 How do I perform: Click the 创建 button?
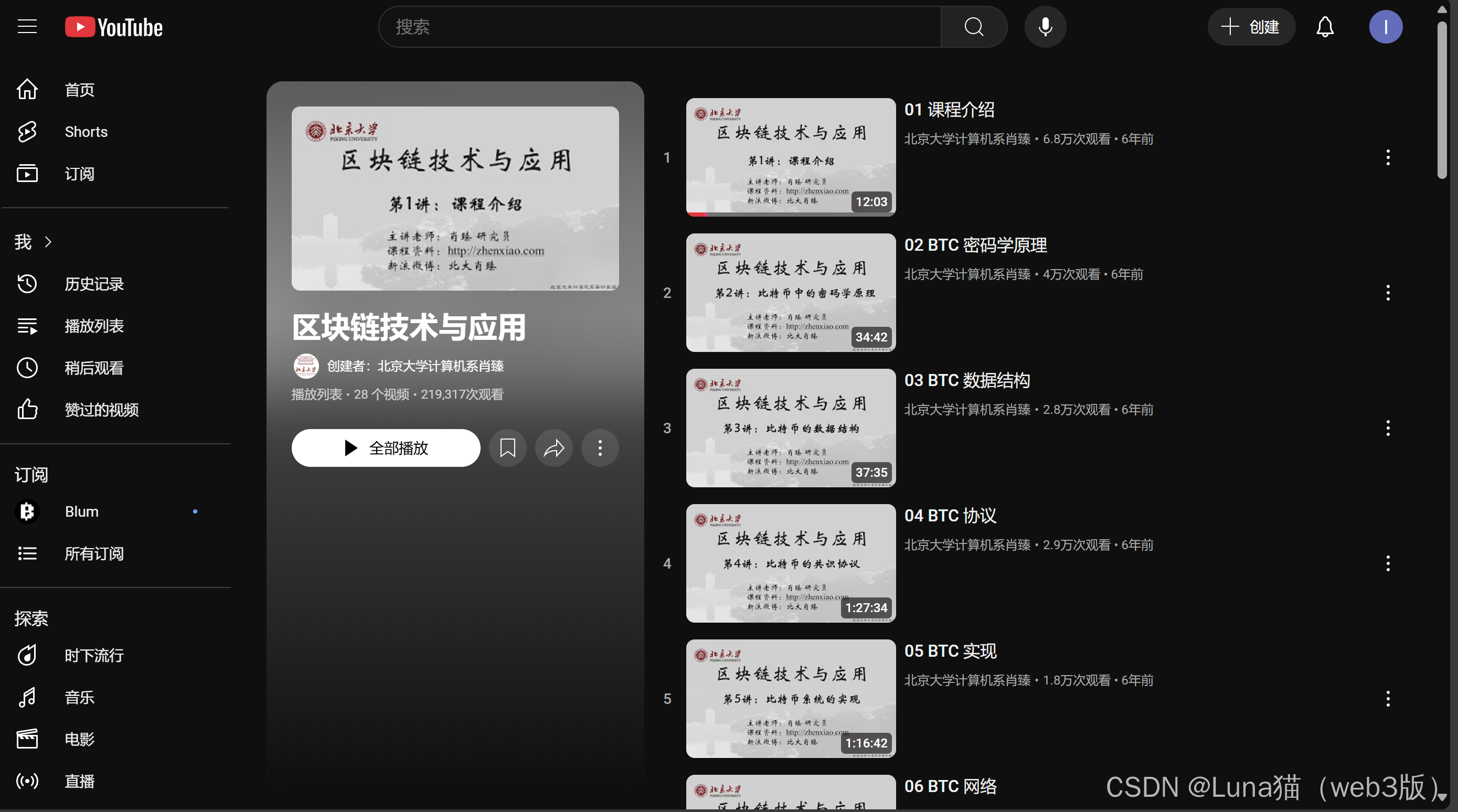pos(1251,27)
